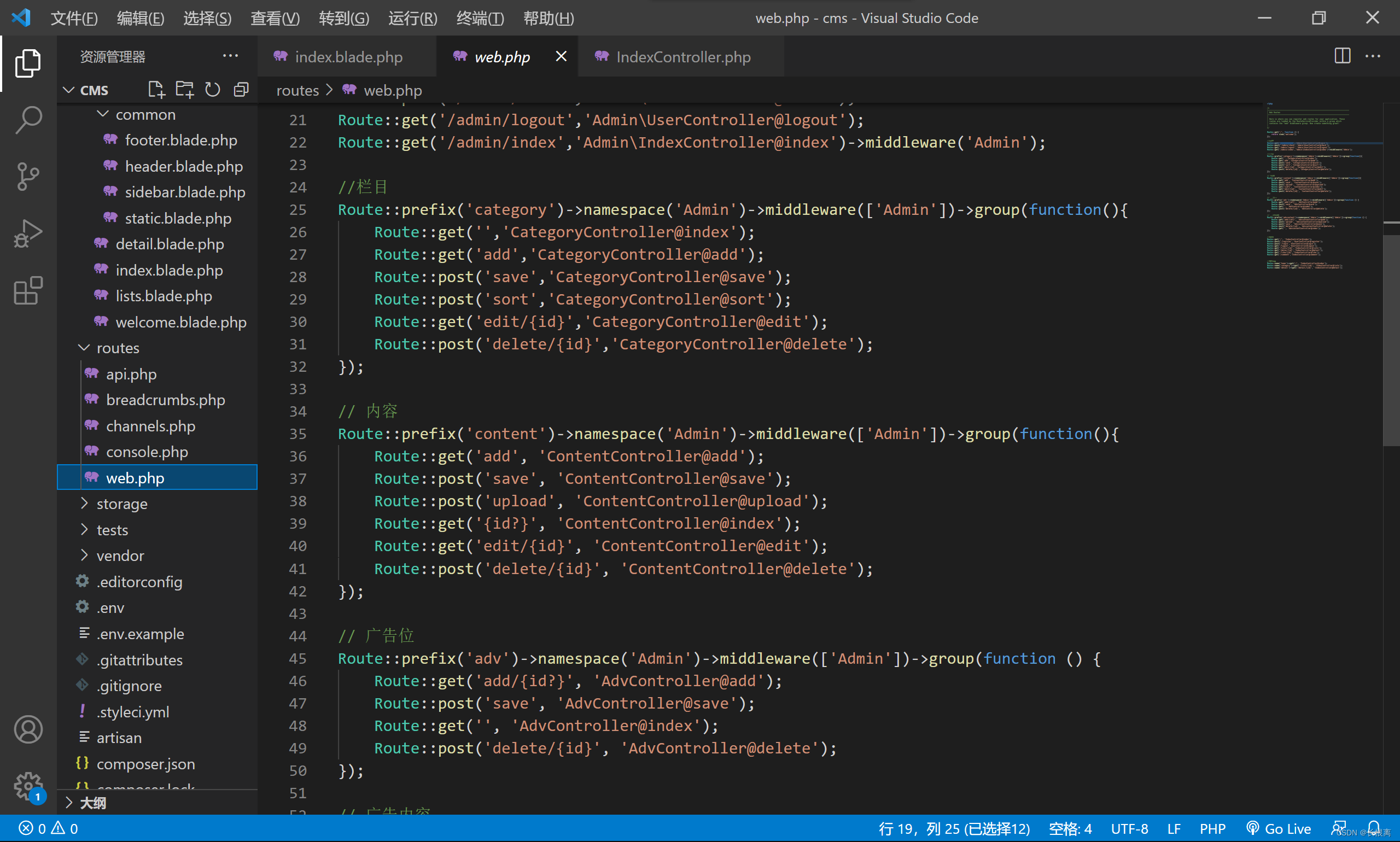
Task: Expand the vendor folder
Action: pos(120,556)
